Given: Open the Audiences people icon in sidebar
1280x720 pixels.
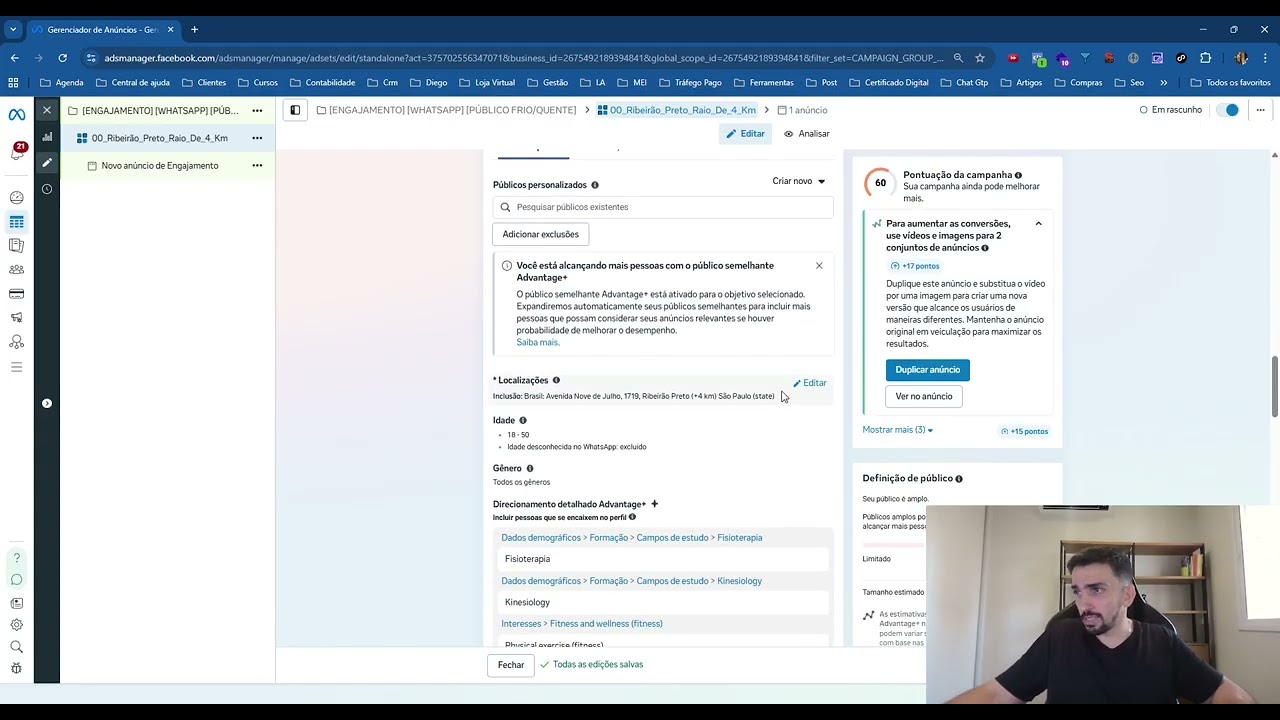Looking at the screenshot, I should pyautogui.click(x=17, y=270).
